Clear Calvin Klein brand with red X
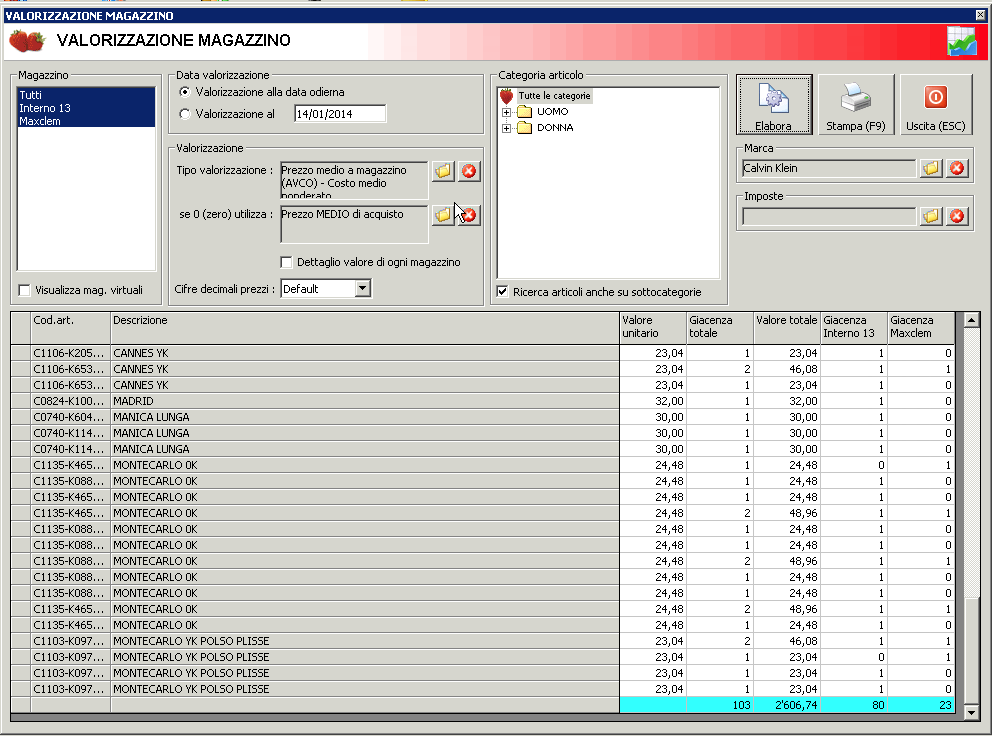 (957, 168)
